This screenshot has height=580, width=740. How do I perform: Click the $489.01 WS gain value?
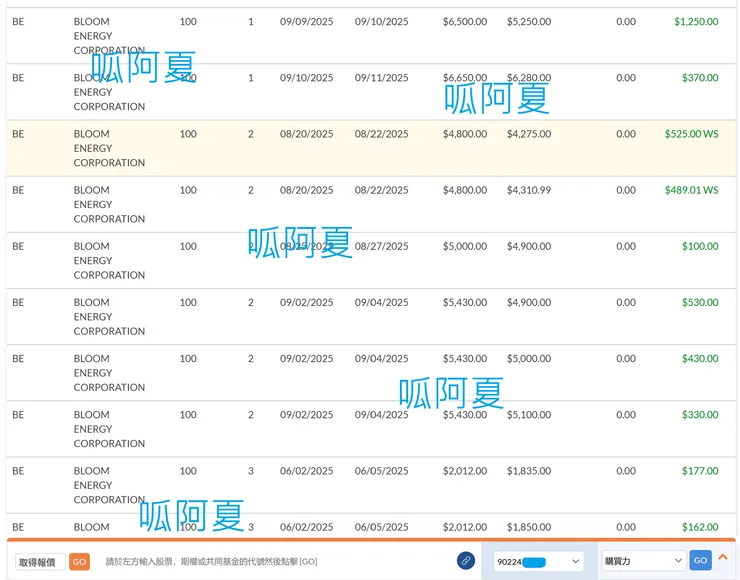coord(691,190)
